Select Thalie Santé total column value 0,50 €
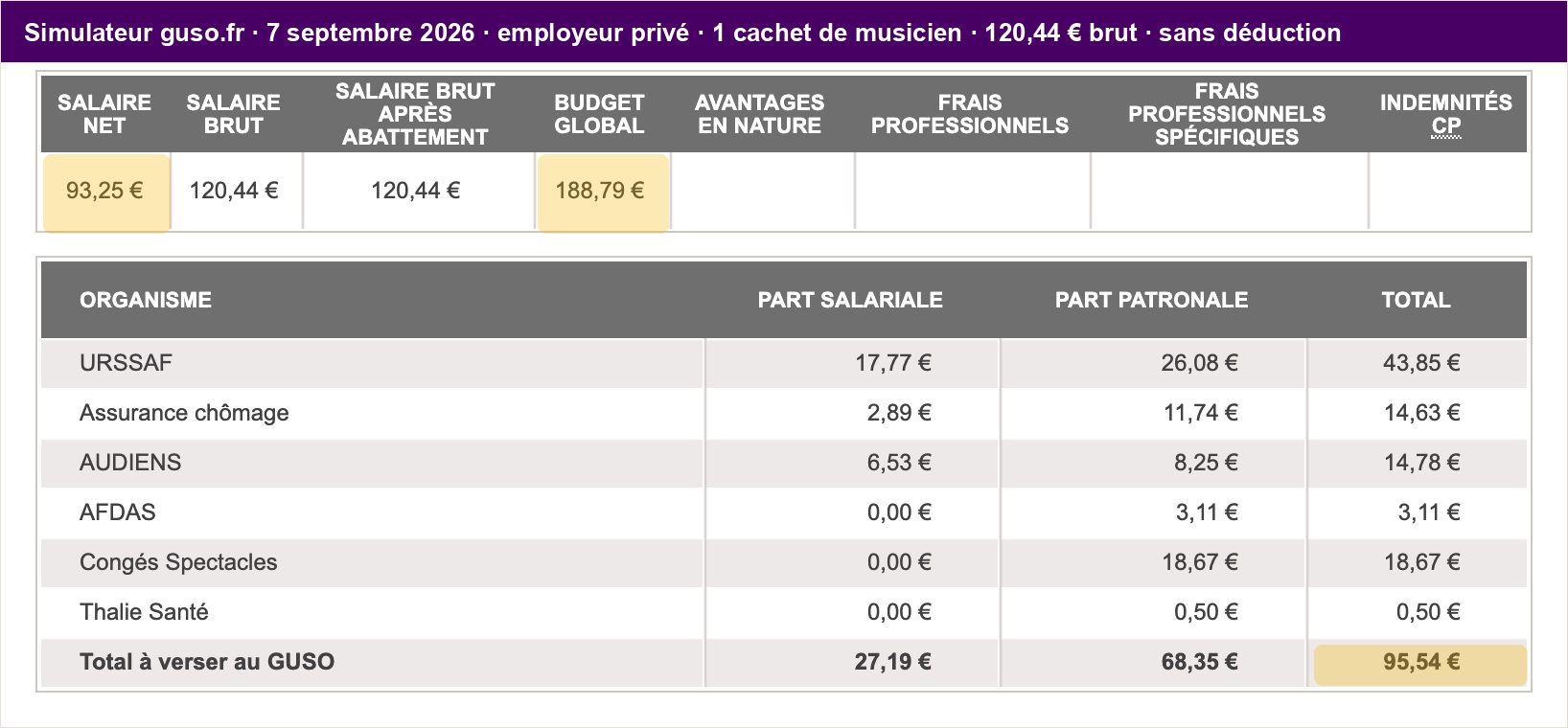This screenshot has height=728, width=1568. (x=1428, y=612)
